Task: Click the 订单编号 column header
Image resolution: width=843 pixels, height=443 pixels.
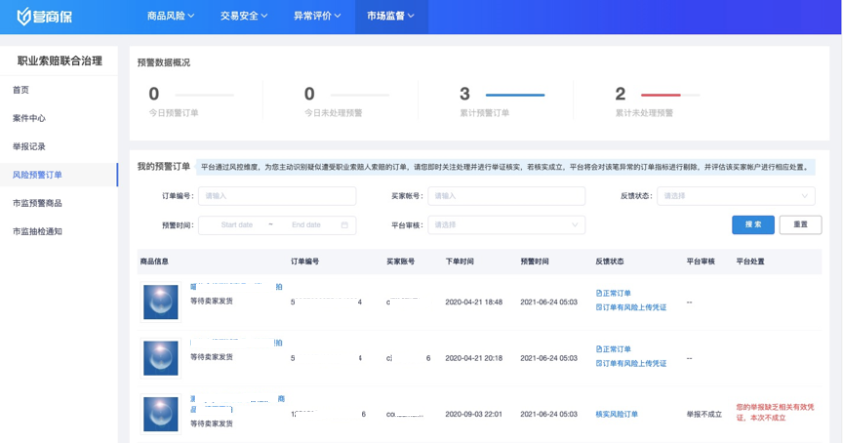Action: click(305, 261)
